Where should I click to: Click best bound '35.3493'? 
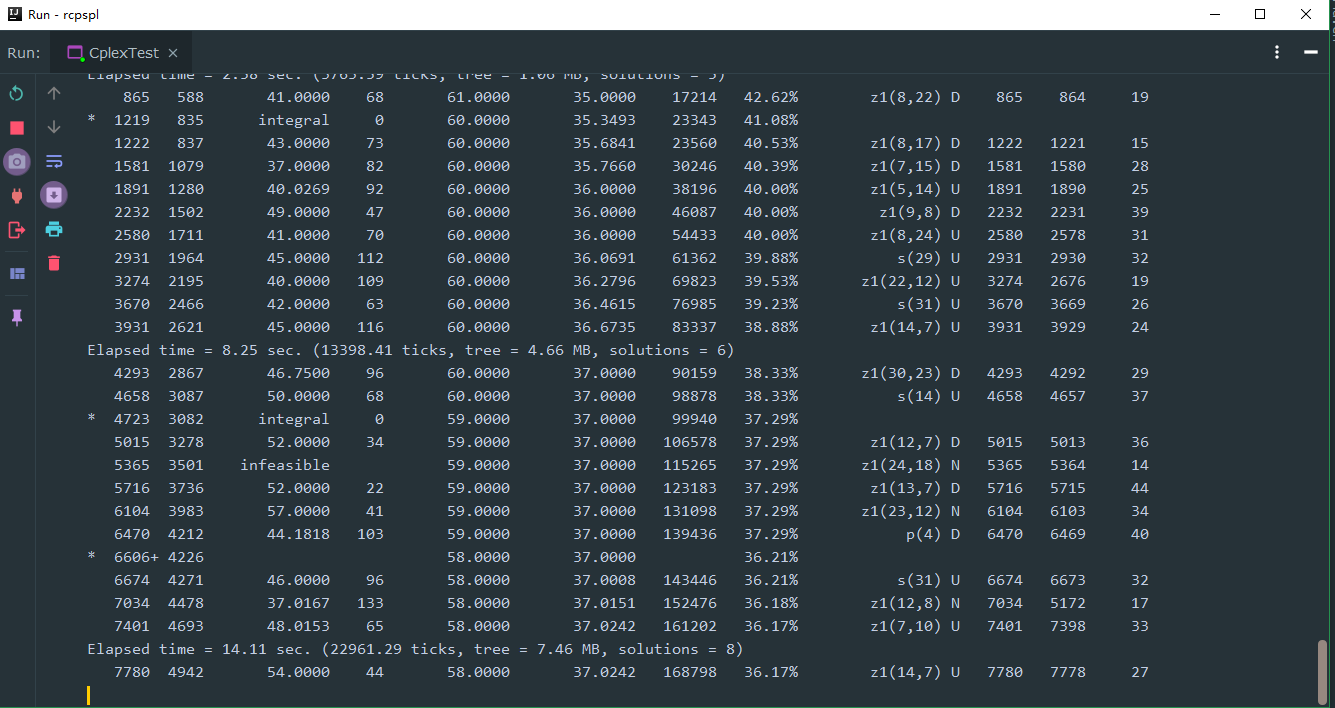(x=604, y=120)
